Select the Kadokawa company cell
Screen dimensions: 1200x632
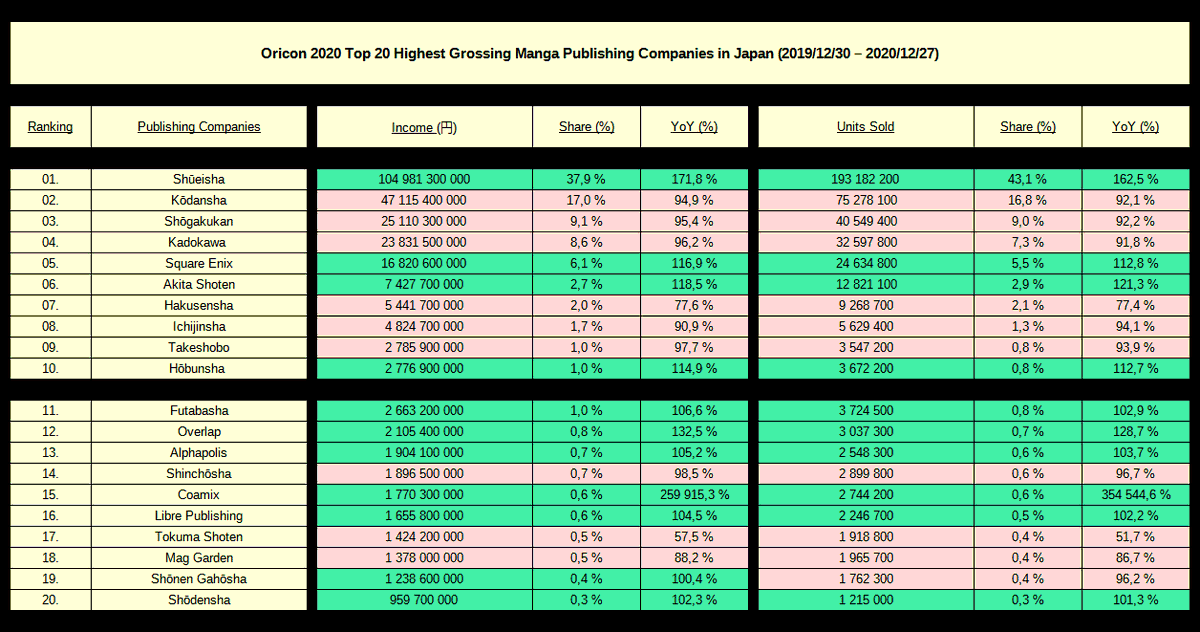click(x=199, y=242)
